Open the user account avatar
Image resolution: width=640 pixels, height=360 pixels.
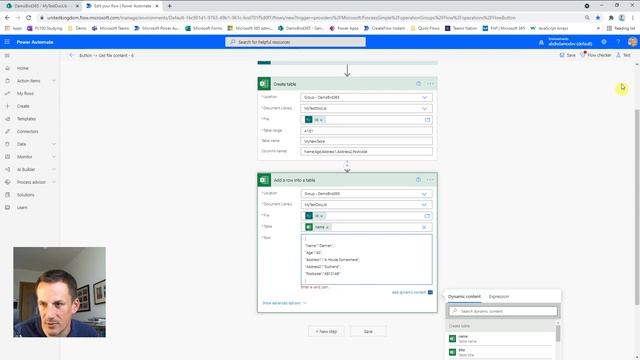(x=632, y=42)
